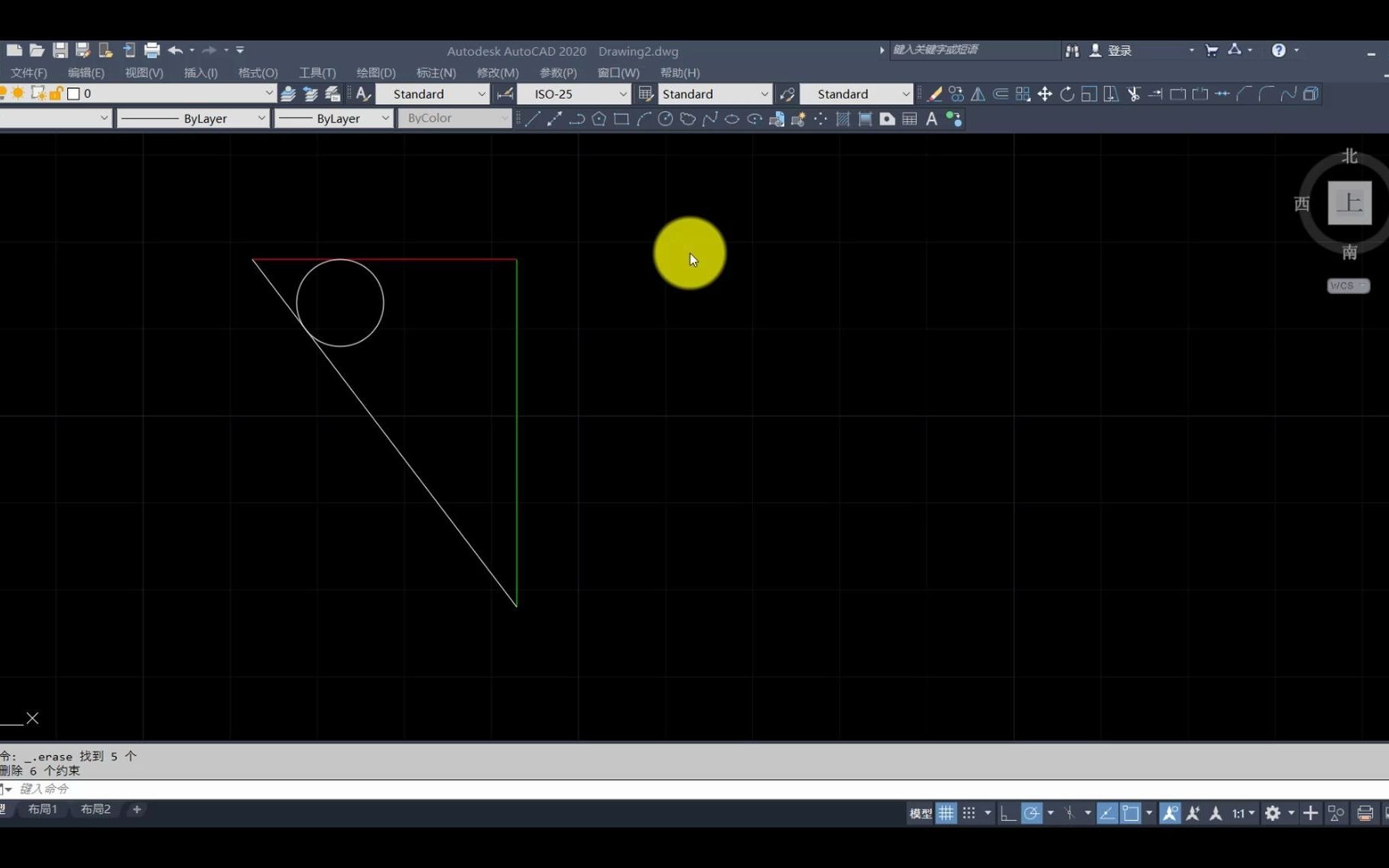Select the Line draw tool

(x=533, y=118)
